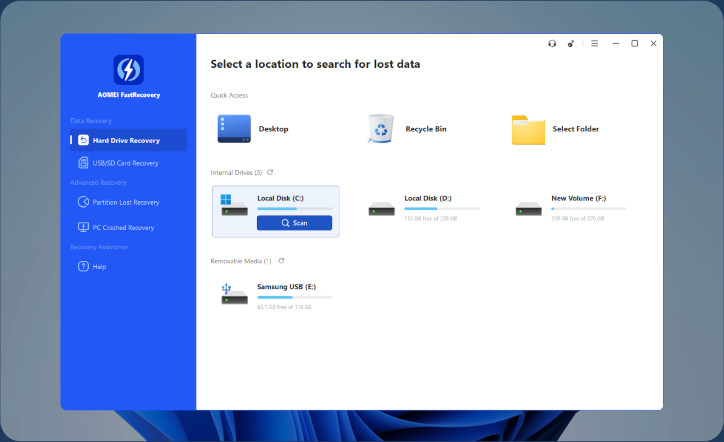Choose the Recycle Bin location icon
724x442 pixels.
pyautogui.click(x=381, y=129)
